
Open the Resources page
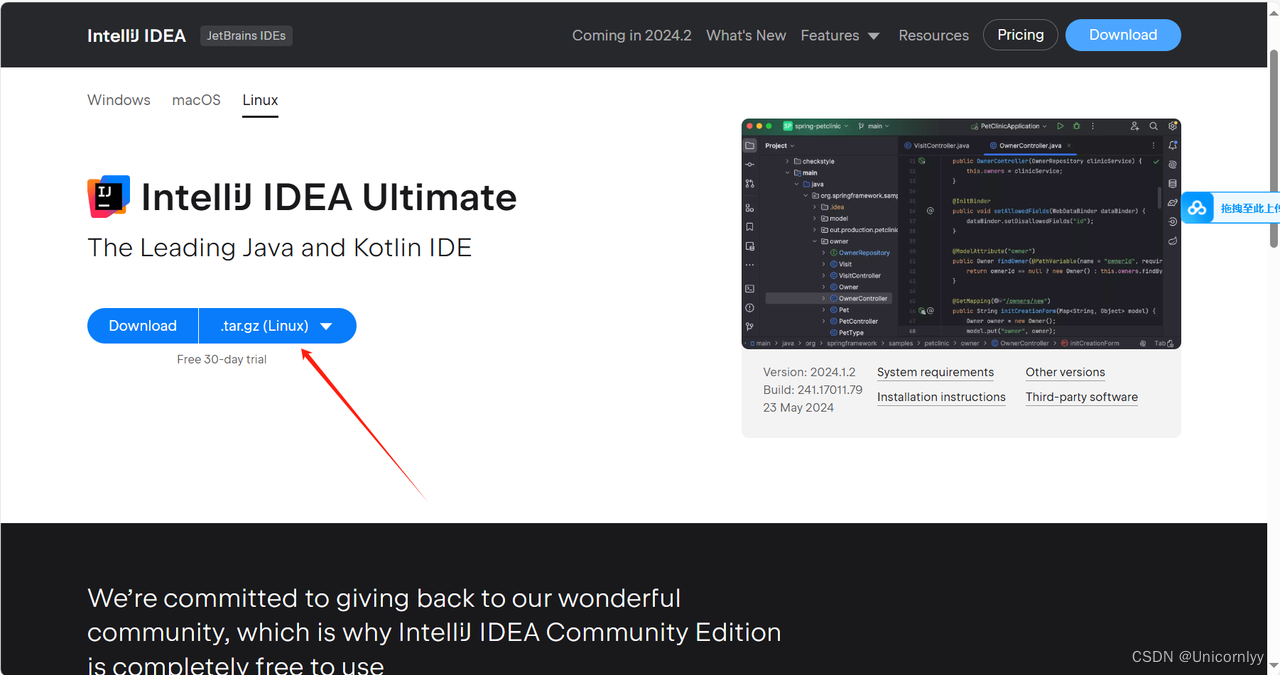[x=934, y=35]
